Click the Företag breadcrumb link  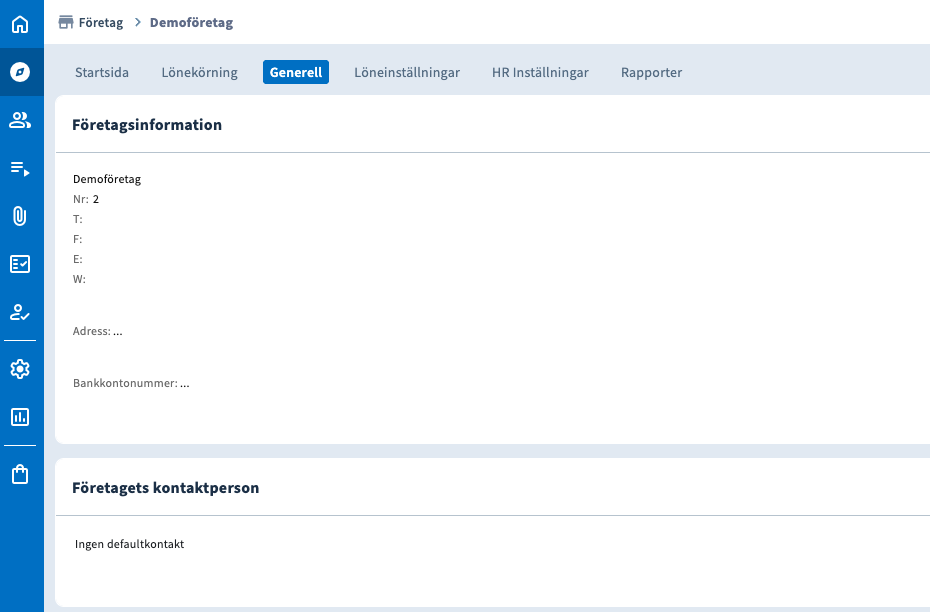pyautogui.click(x=101, y=22)
